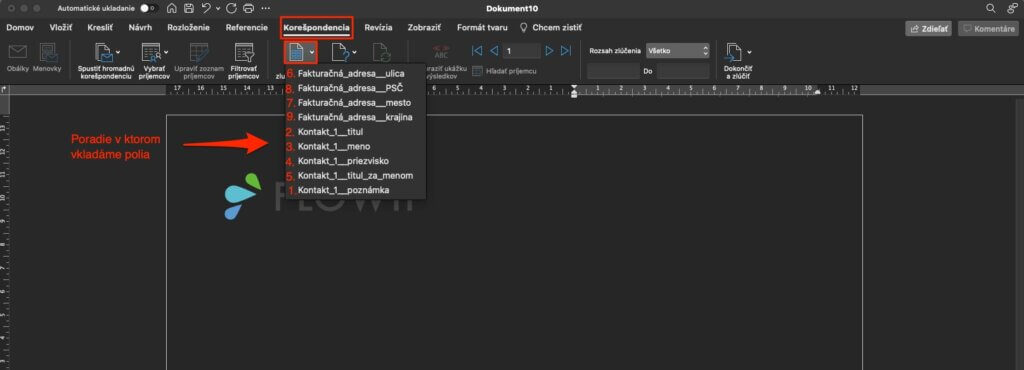Open more quick access options ellipsis

pos(266,8)
